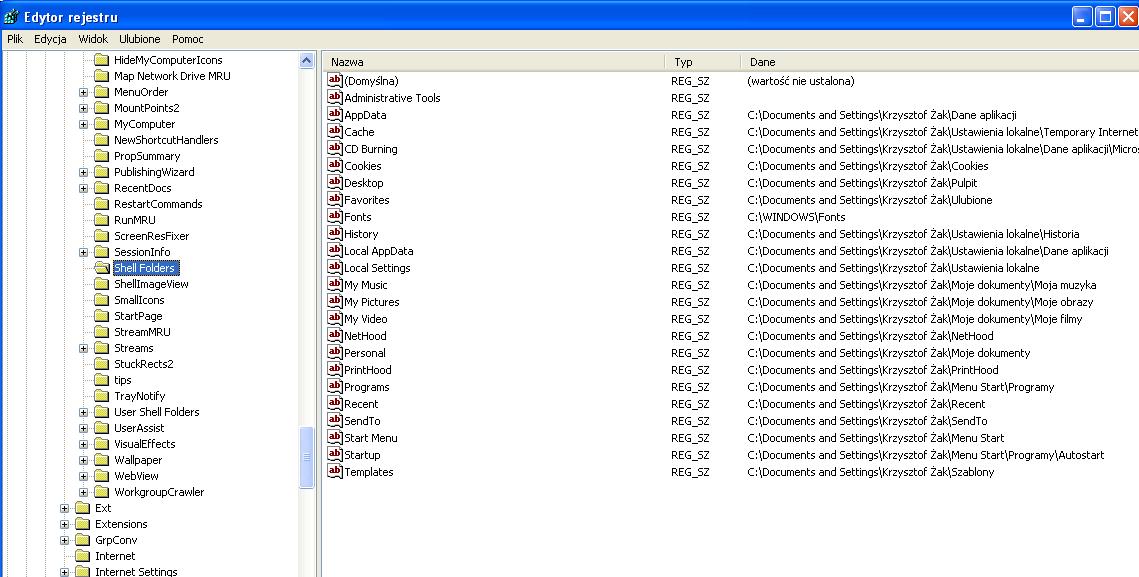Image resolution: width=1139 pixels, height=577 pixels.
Task: Select the Fonts value icon
Action: 335,217
